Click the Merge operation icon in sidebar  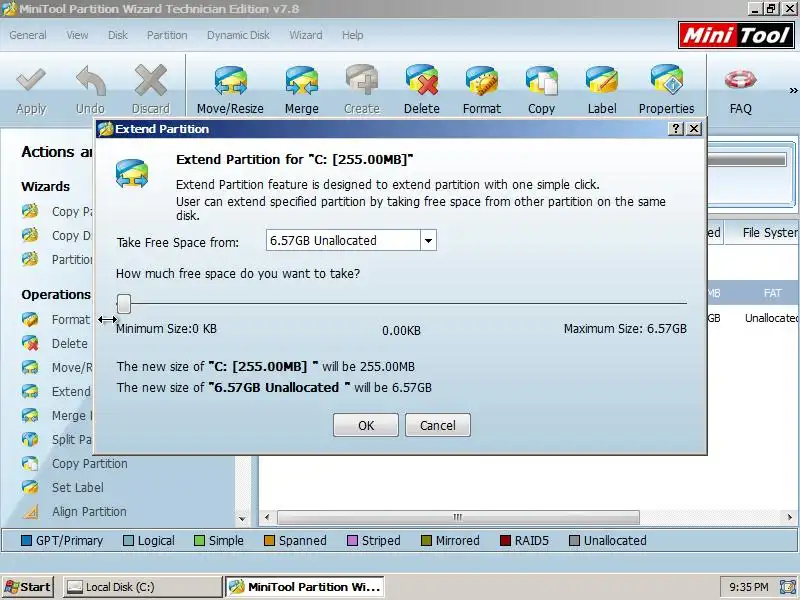coord(30,415)
